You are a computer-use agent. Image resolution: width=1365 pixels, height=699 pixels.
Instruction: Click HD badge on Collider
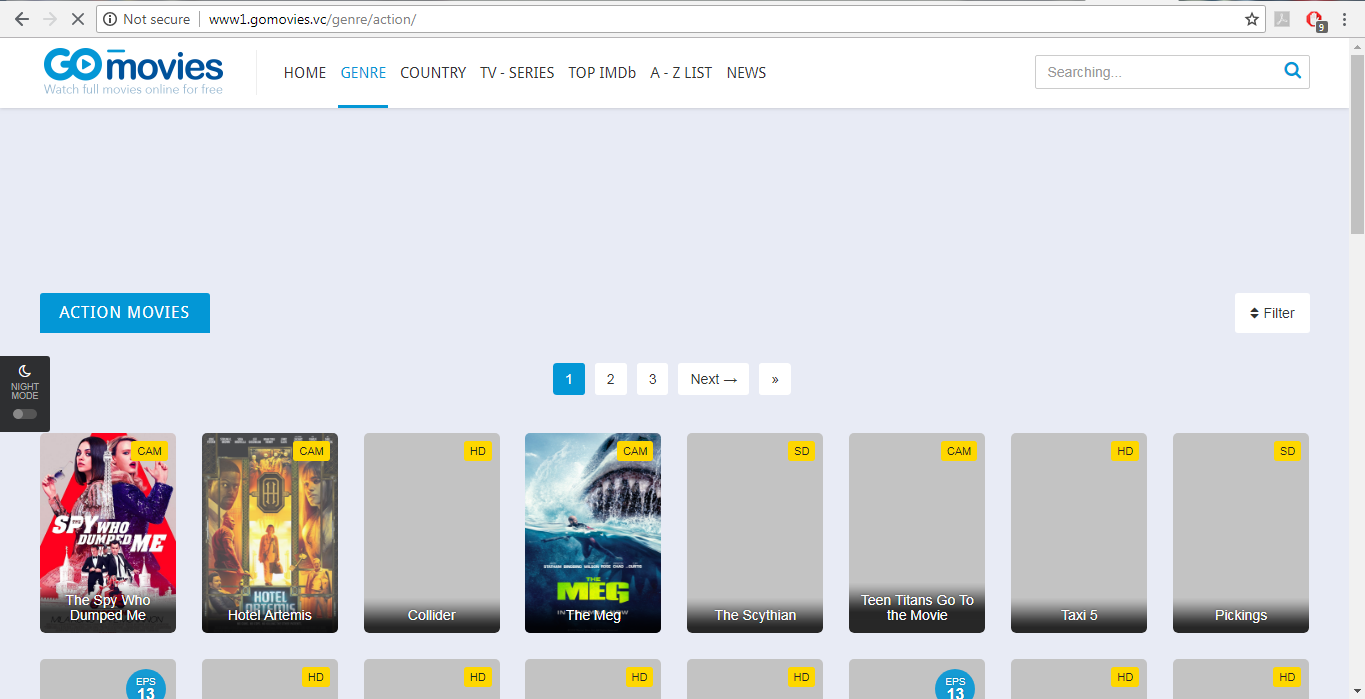point(478,451)
